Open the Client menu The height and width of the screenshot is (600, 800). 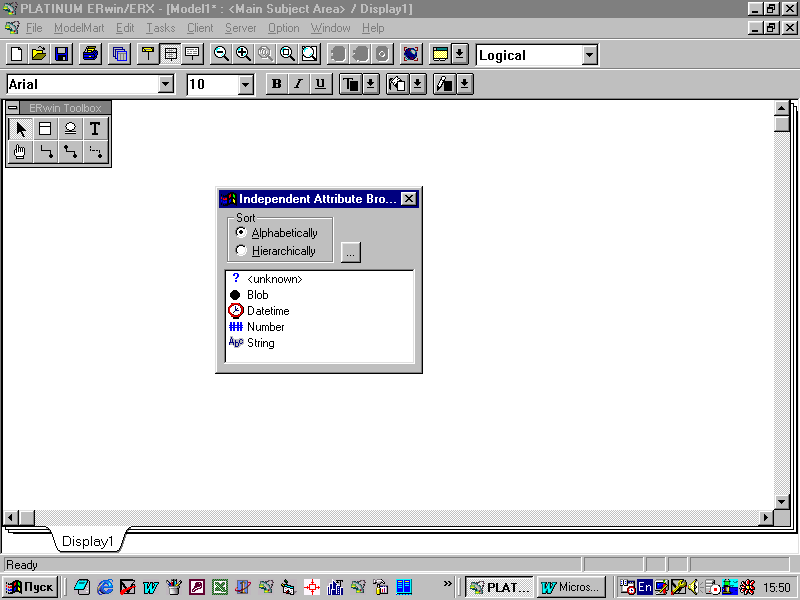tap(200, 28)
